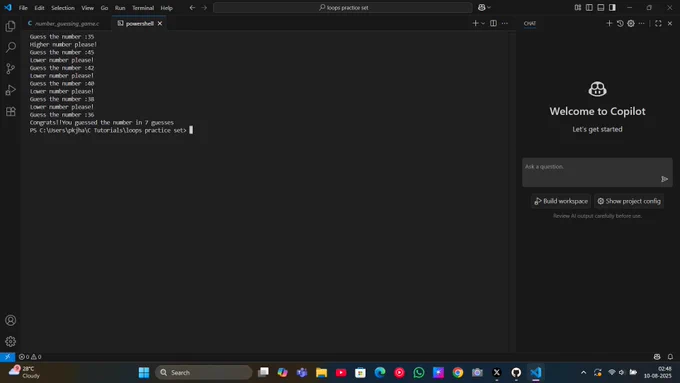Click the Congrats guessed in 7 guesses line

point(101,123)
